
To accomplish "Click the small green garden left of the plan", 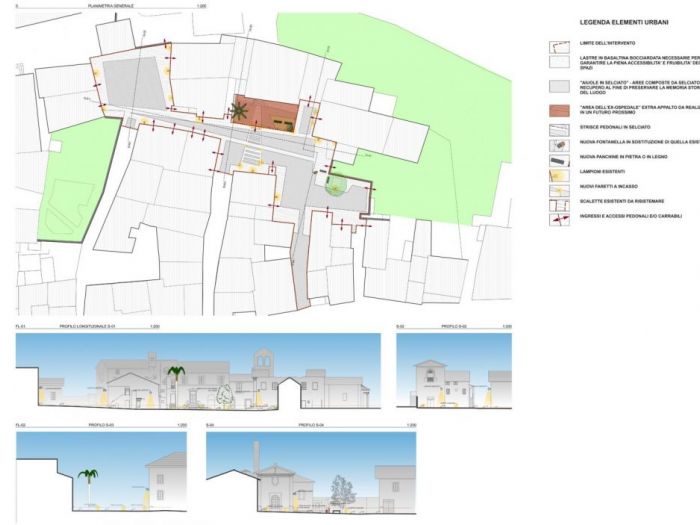I will click(79, 179).
